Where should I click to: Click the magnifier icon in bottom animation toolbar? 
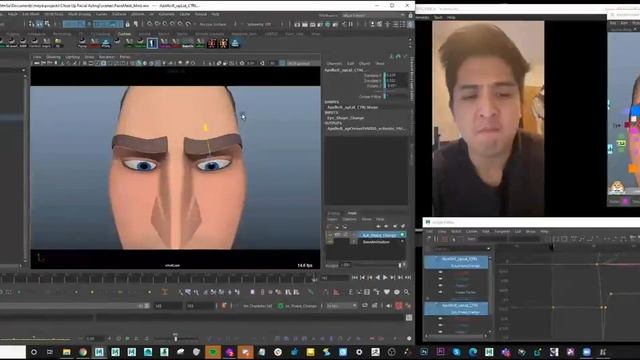click(x=407, y=292)
